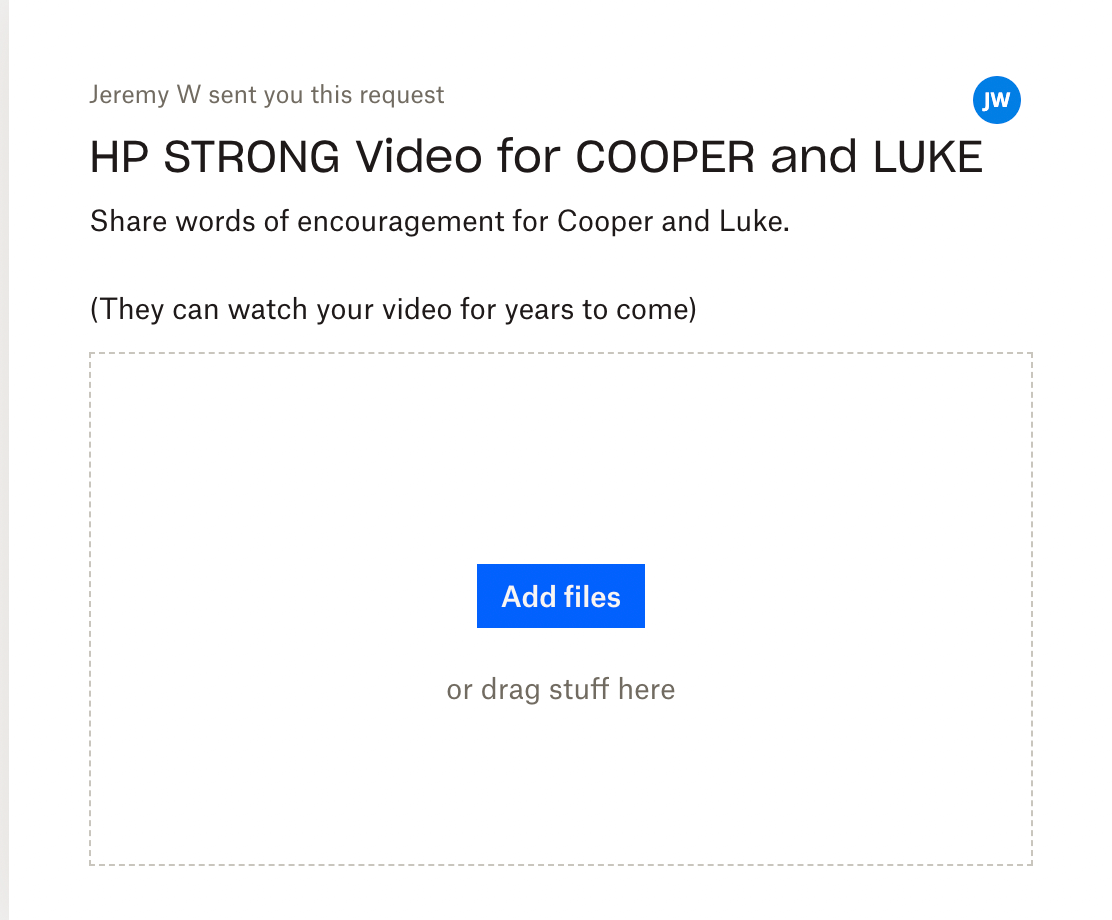This screenshot has width=1112, height=920.
Task: Click the word 'and' in the main heading
Action: (813, 157)
